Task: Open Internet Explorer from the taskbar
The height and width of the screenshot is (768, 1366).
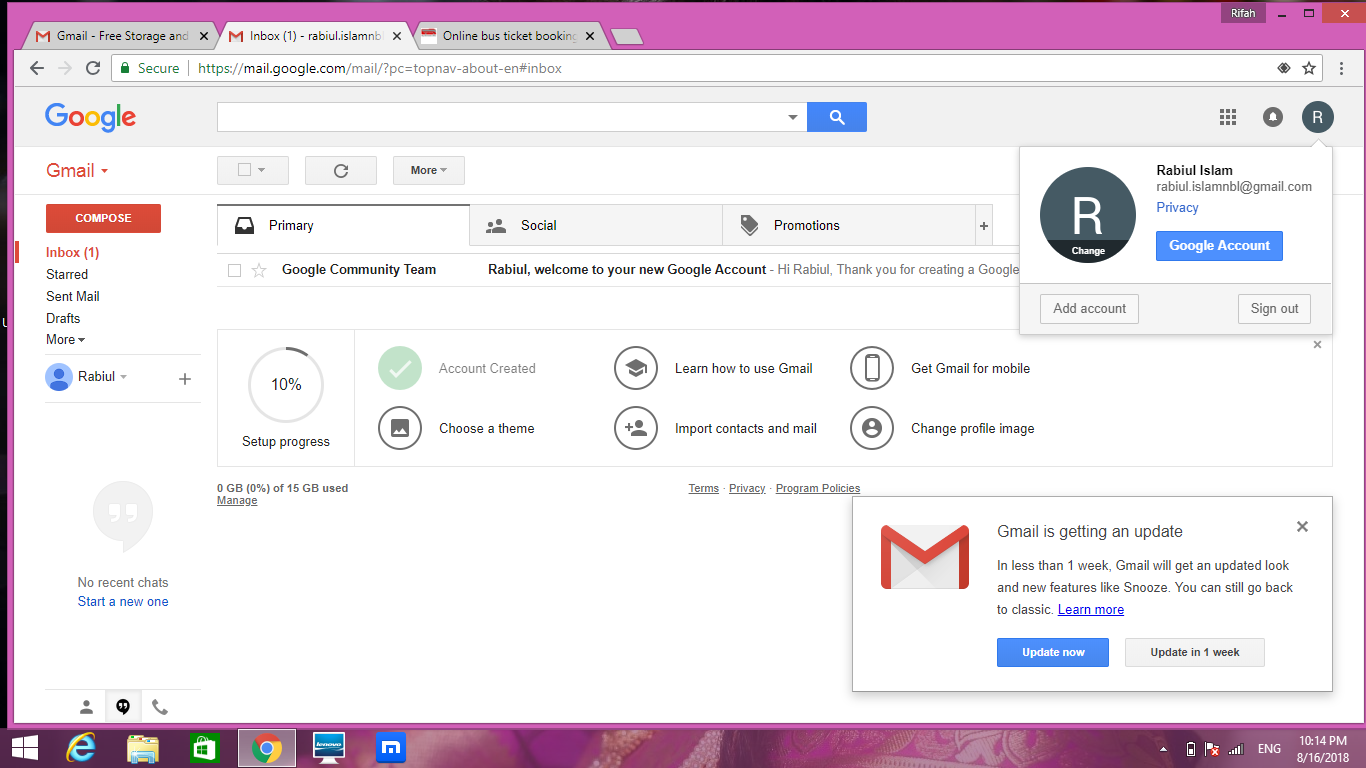Action: point(80,747)
